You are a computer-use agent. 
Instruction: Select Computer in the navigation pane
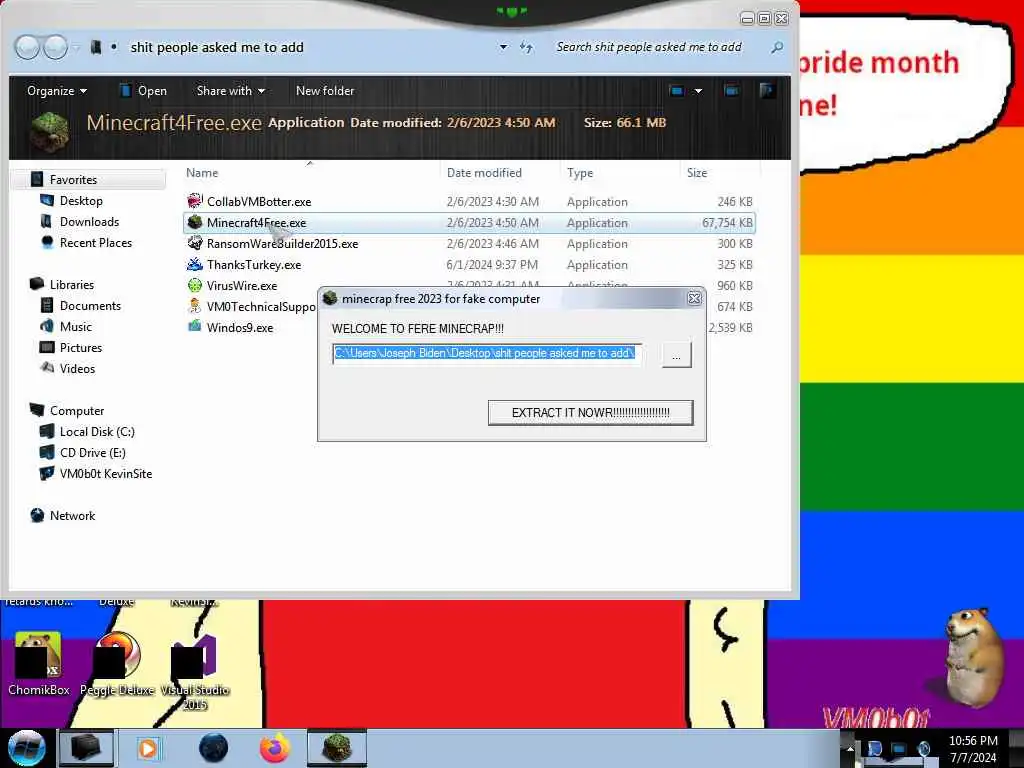click(77, 411)
